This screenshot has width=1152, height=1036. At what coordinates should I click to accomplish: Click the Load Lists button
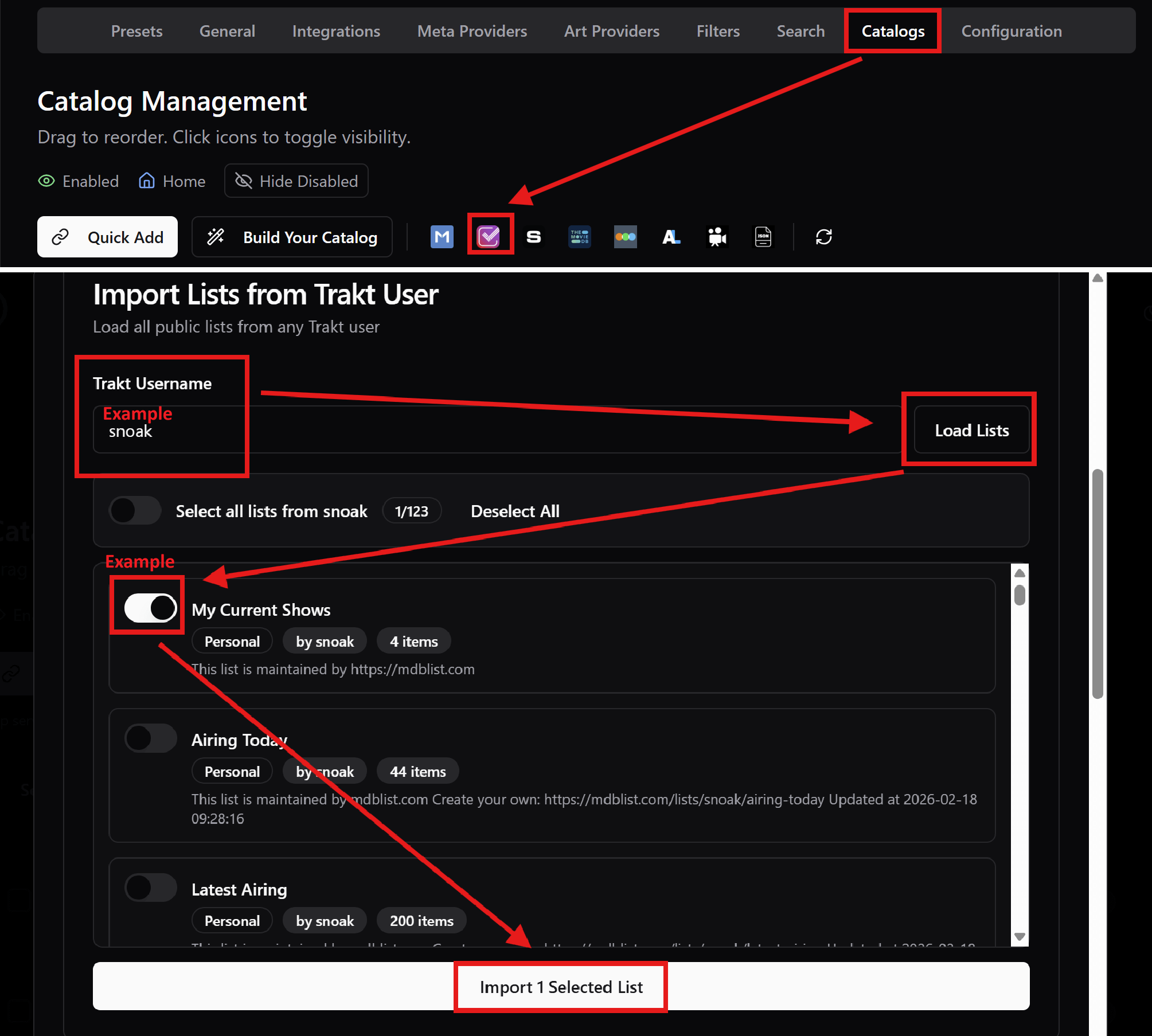point(971,430)
